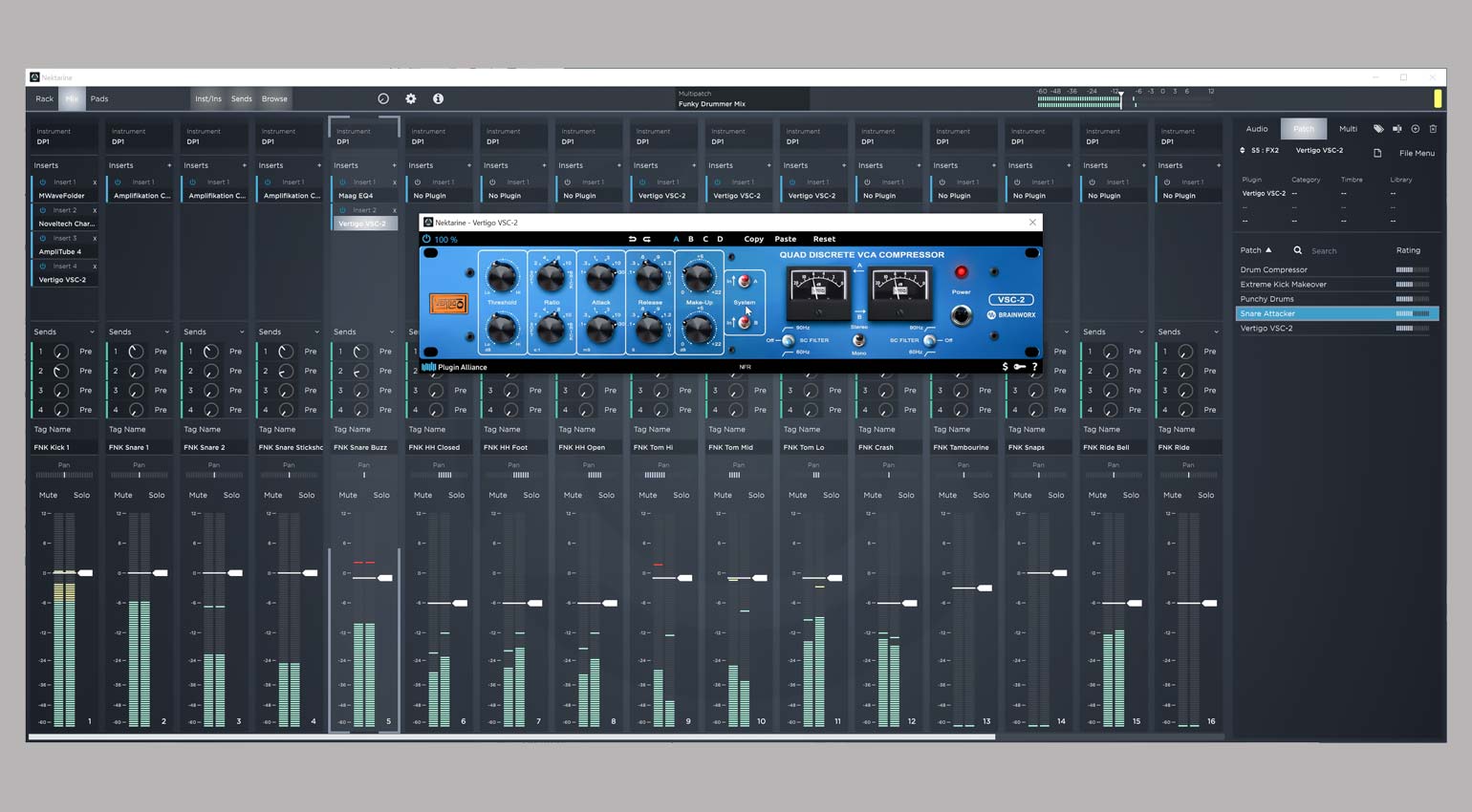
Task: Collapse the Sends section on channel 15
Action: [x=1141, y=331]
